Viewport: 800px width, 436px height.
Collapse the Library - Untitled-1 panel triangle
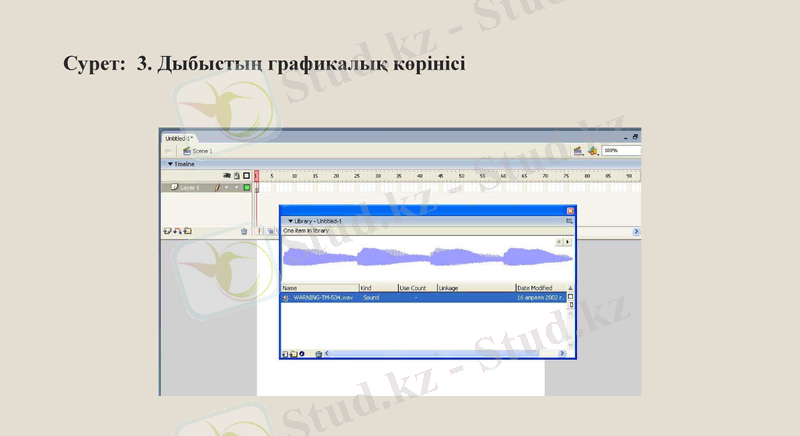pos(290,221)
